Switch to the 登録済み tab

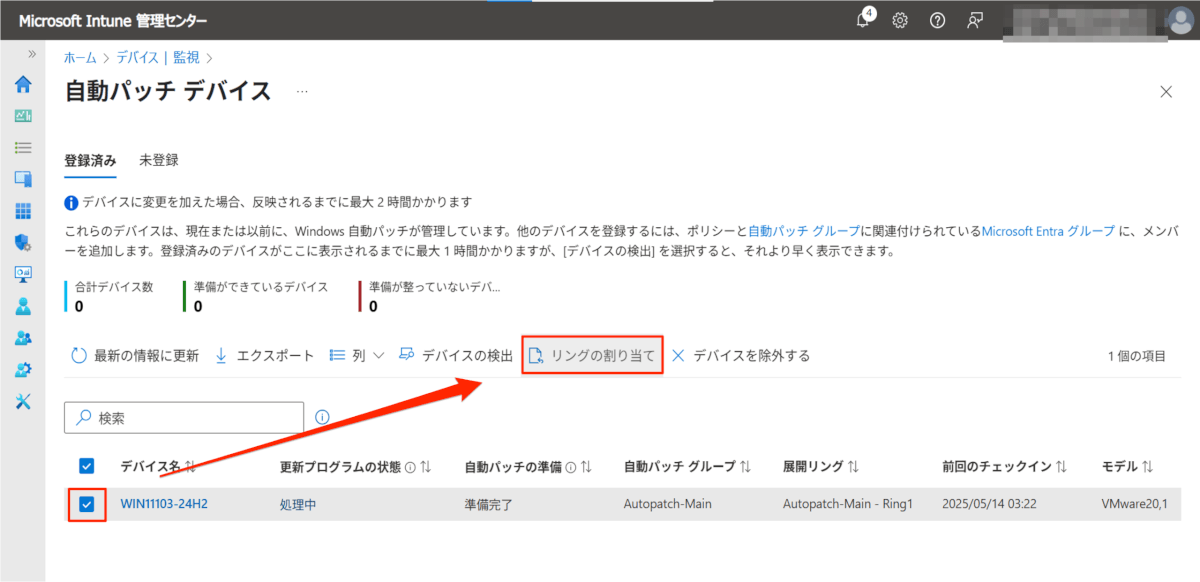[90, 160]
